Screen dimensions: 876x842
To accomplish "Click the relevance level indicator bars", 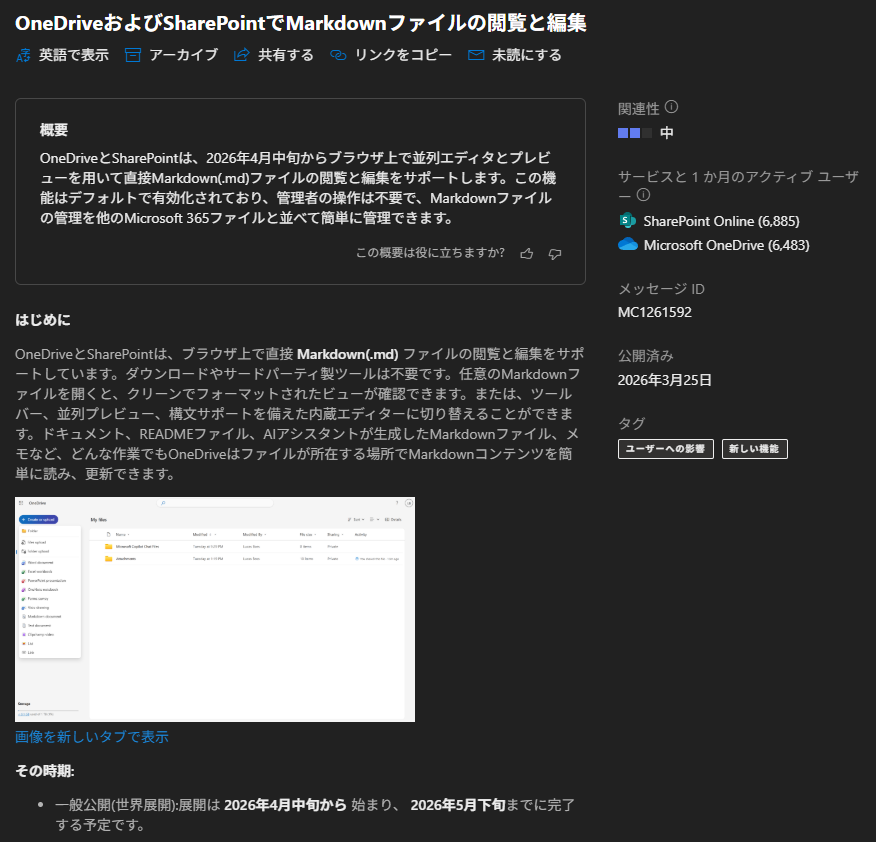I will pos(635,133).
